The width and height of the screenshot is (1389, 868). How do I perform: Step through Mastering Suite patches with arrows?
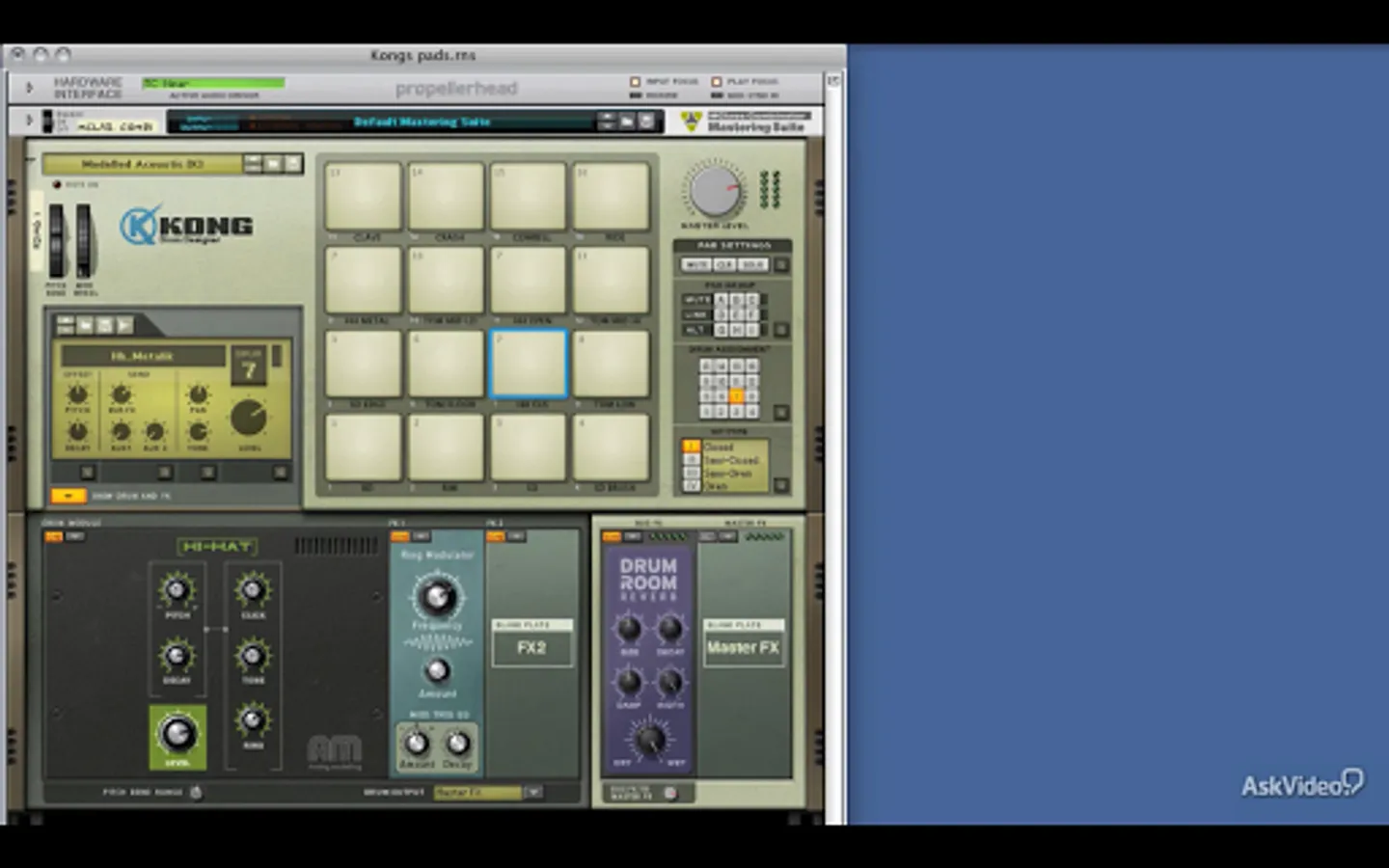(607, 122)
